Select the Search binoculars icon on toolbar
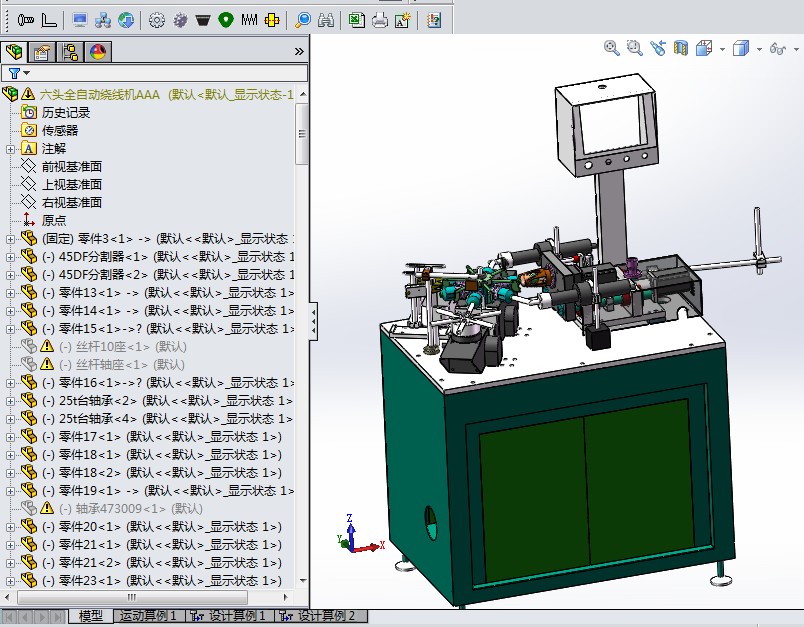The height and width of the screenshot is (627, 804). pyautogui.click(x=327, y=19)
